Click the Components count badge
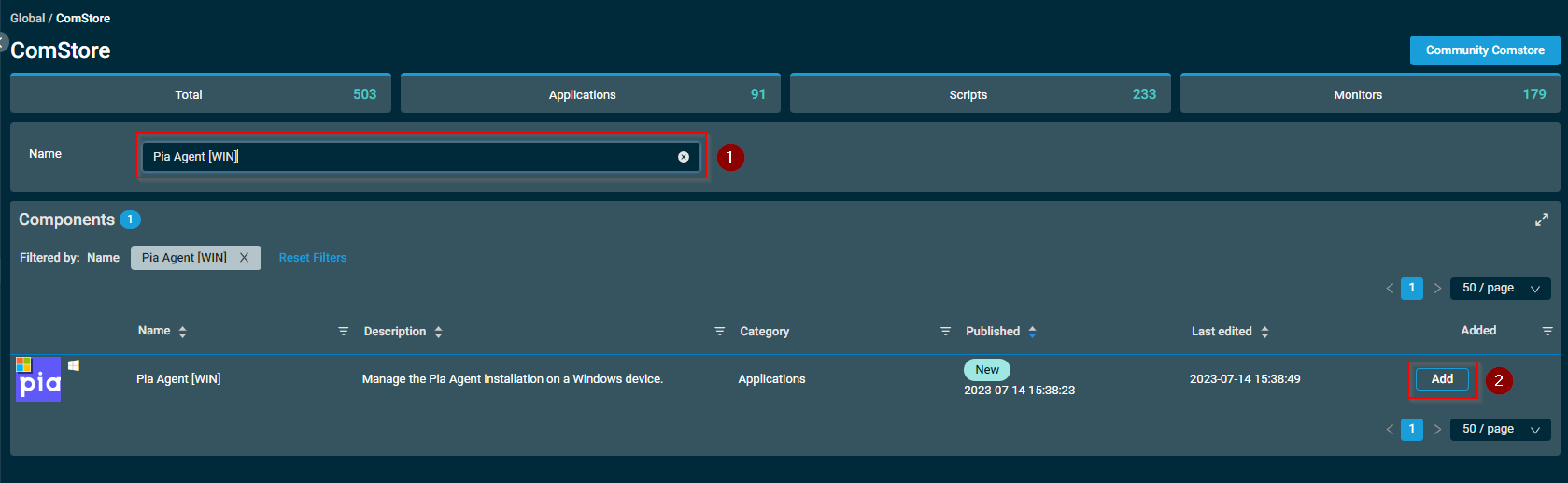The width and height of the screenshot is (1568, 483). (130, 220)
